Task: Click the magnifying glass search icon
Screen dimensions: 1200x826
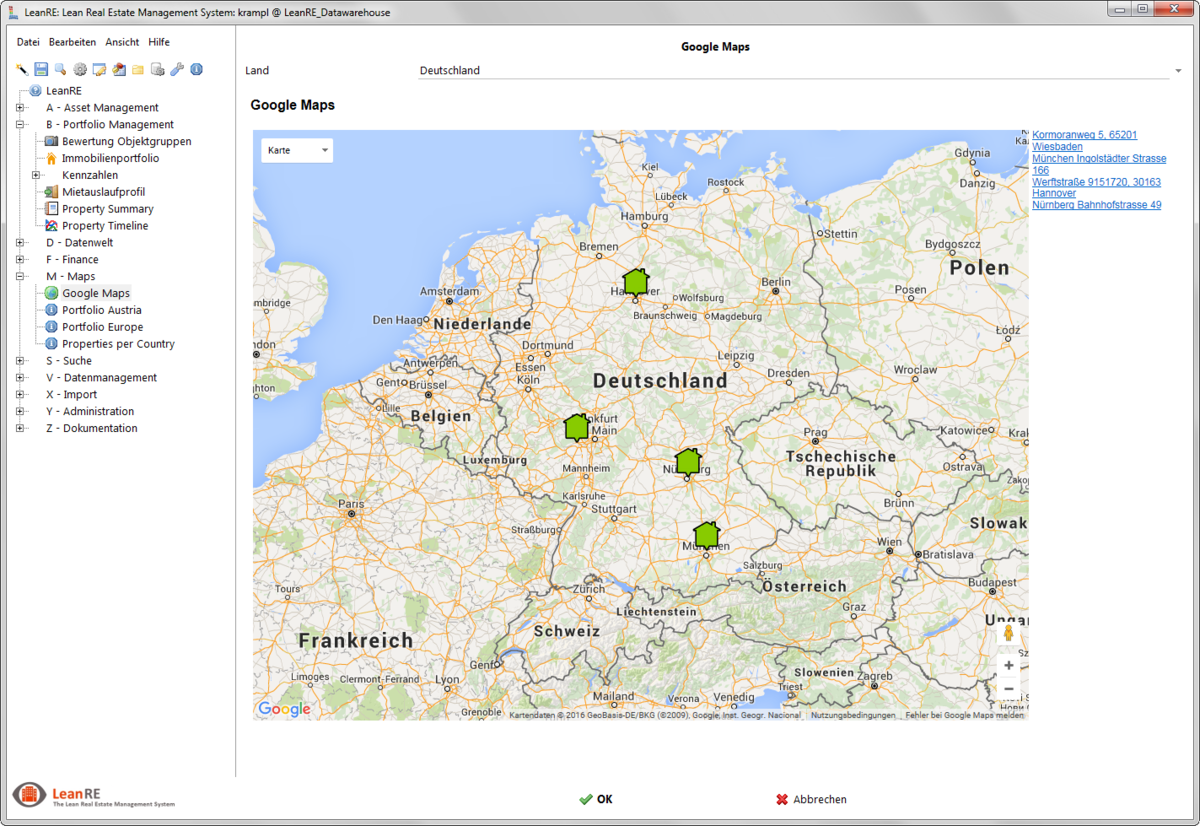Action: tap(60, 69)
